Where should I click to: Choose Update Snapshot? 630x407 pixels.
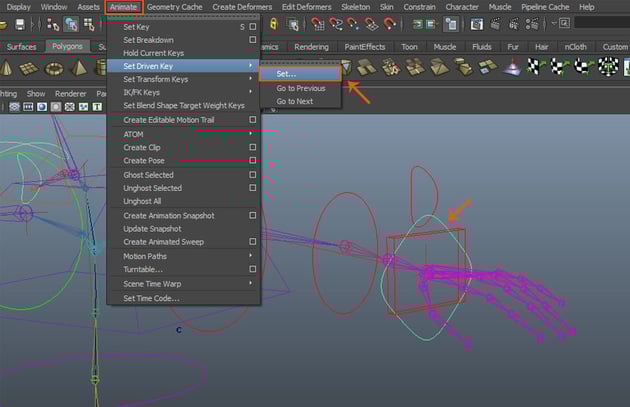[x=184, y=229]
